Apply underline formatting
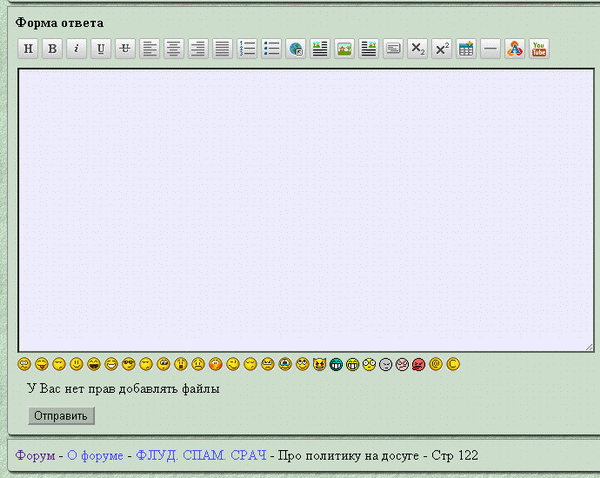 point(101,49)
